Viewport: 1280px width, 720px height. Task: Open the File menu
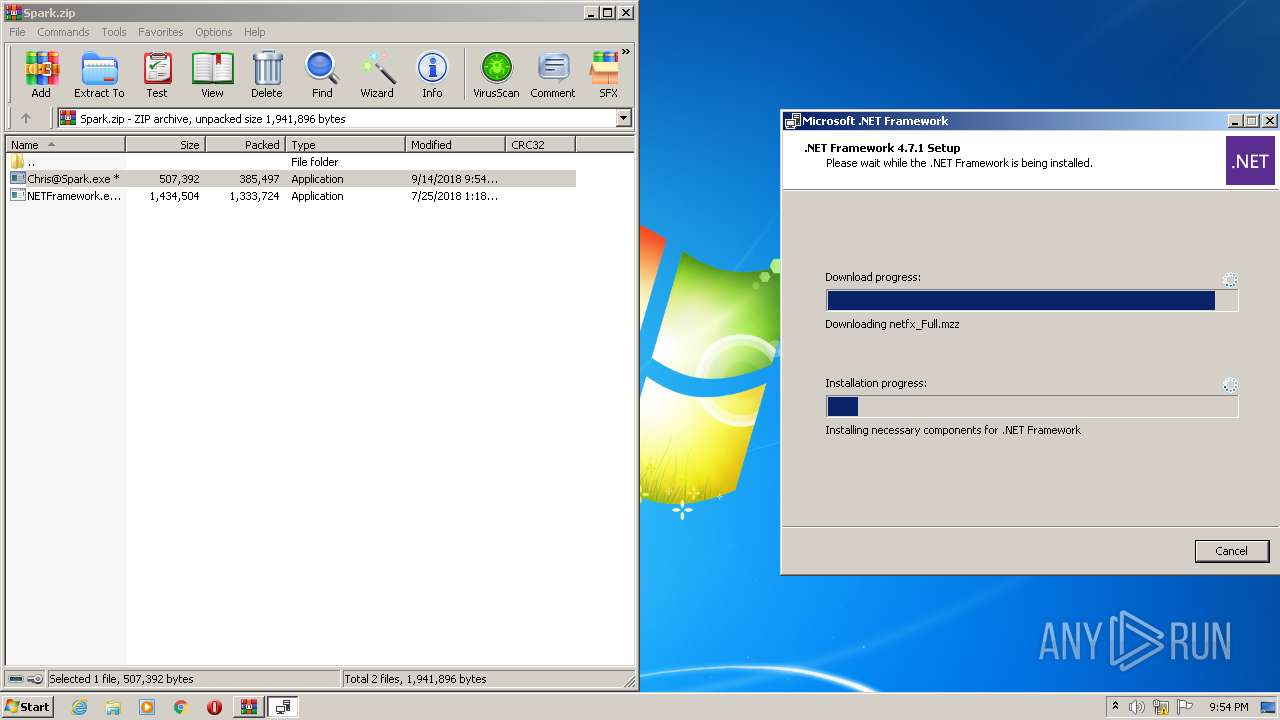[18, 32]
